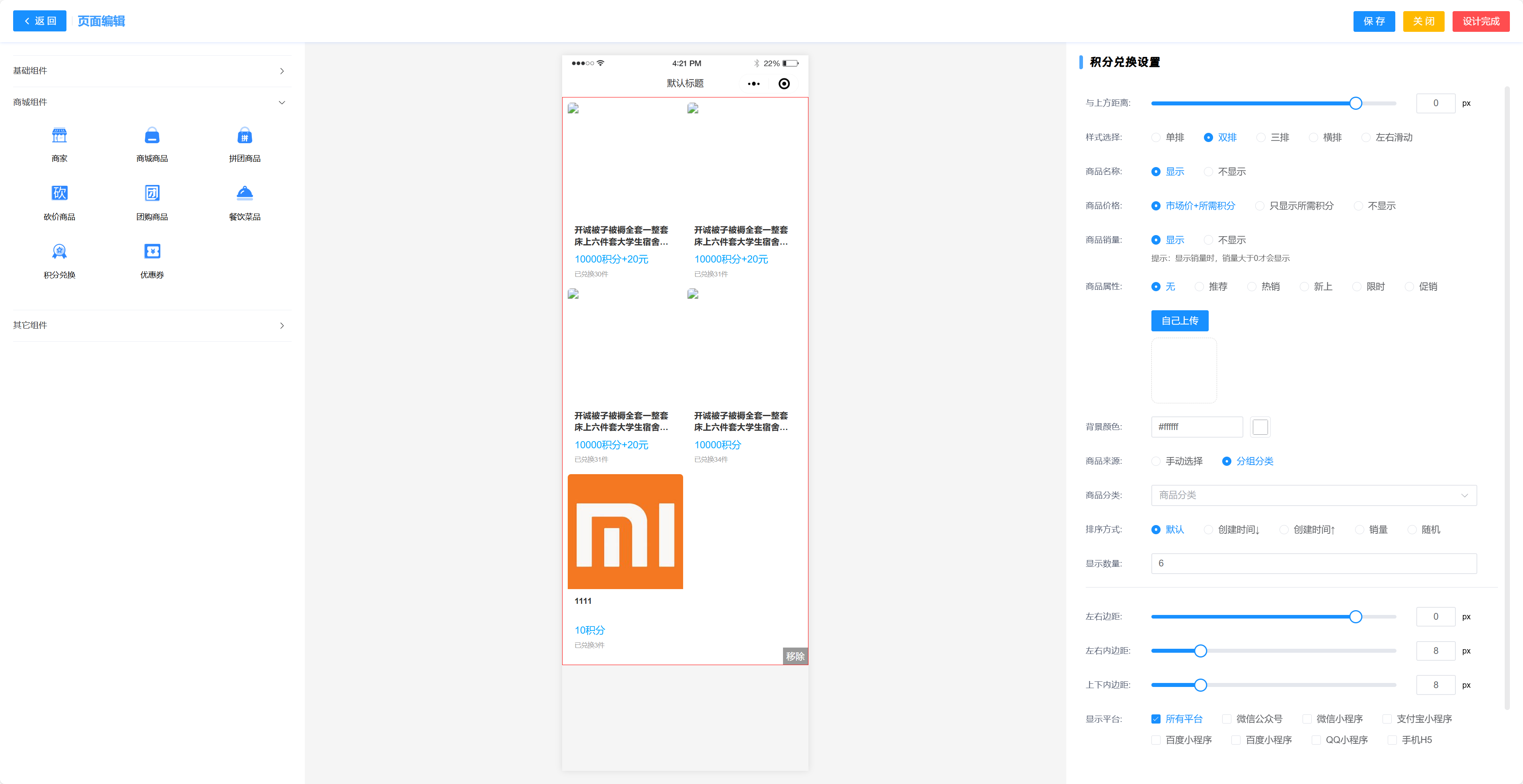The image size is (1523, 784).
Task: Click the 团购商品 group-buy icon
Action: pyautogui.click(x=152, y=193)
